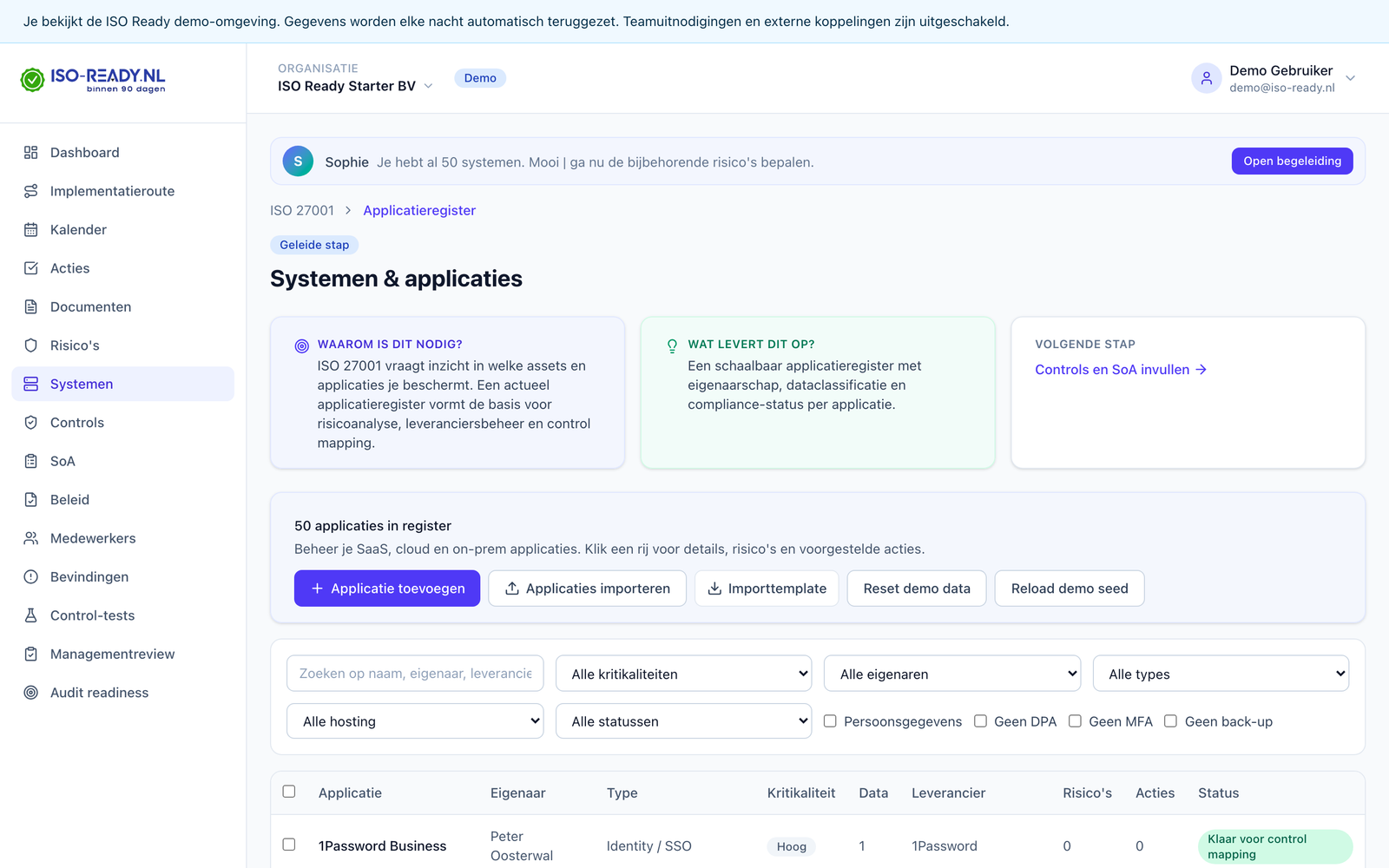Screen dimensions: 1389x868
Task: Click the Managementreview clipboard-check icon
Action: click(31, 654)
